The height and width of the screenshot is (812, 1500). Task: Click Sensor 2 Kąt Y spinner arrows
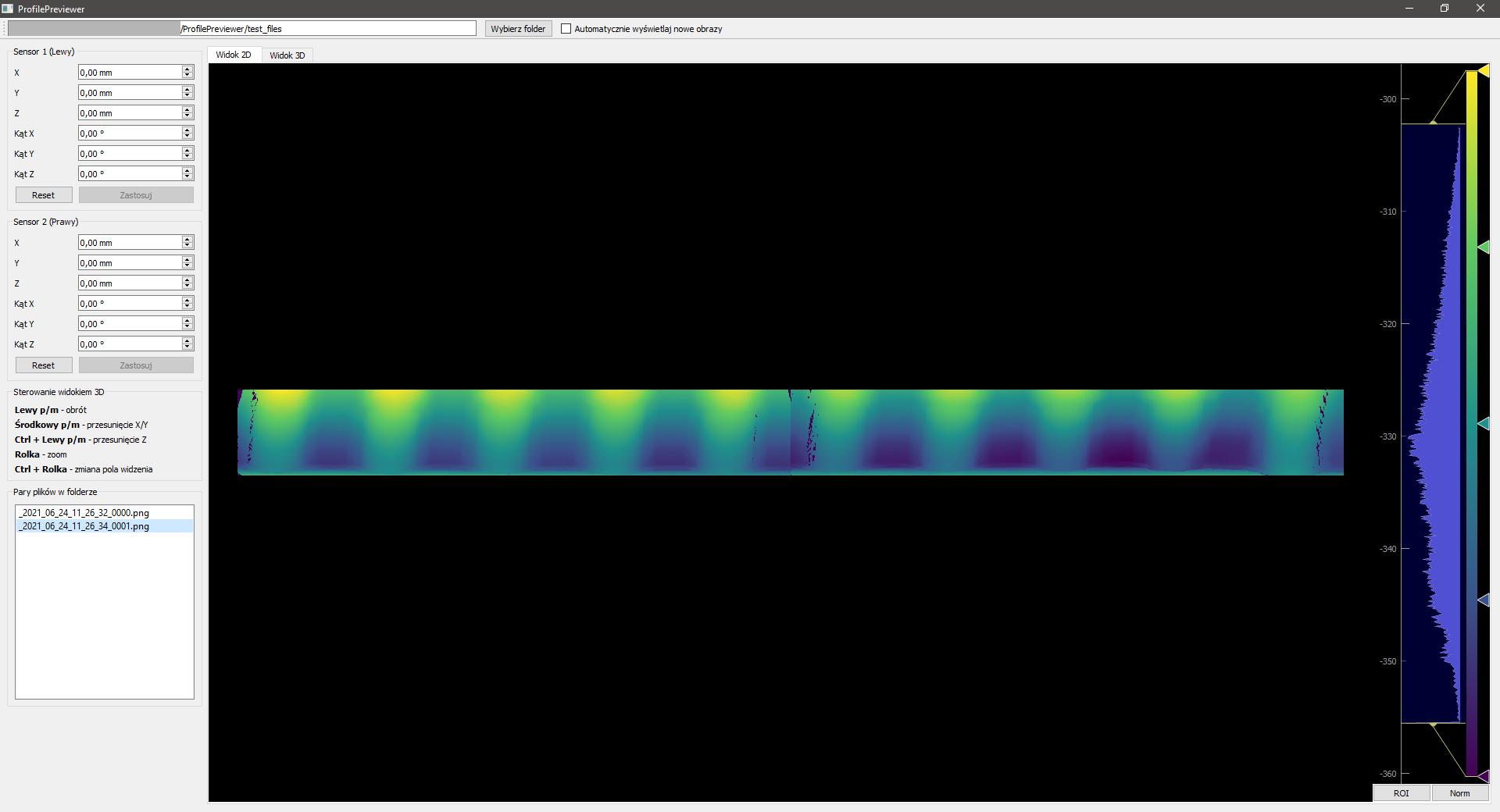[x=187, y=323]
